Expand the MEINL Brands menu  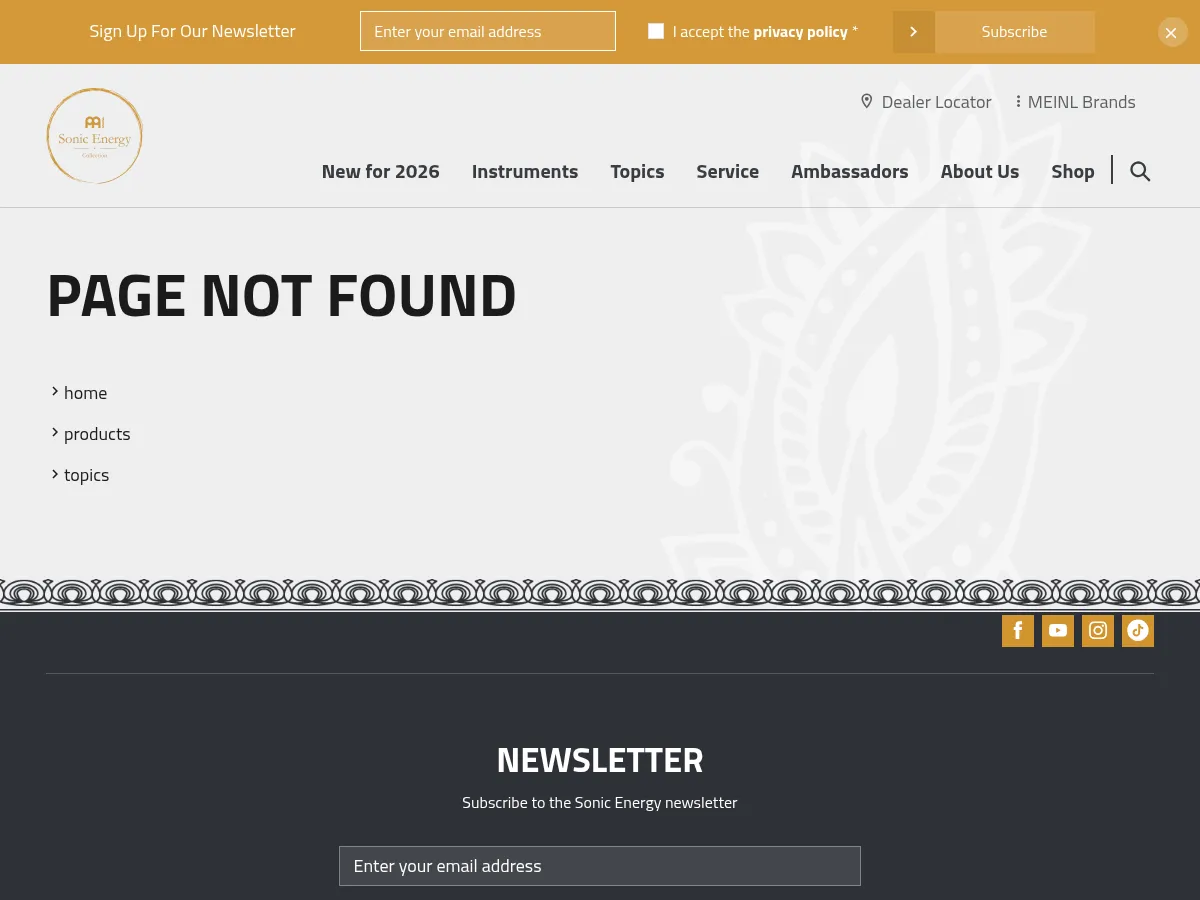click(1075, 102)
